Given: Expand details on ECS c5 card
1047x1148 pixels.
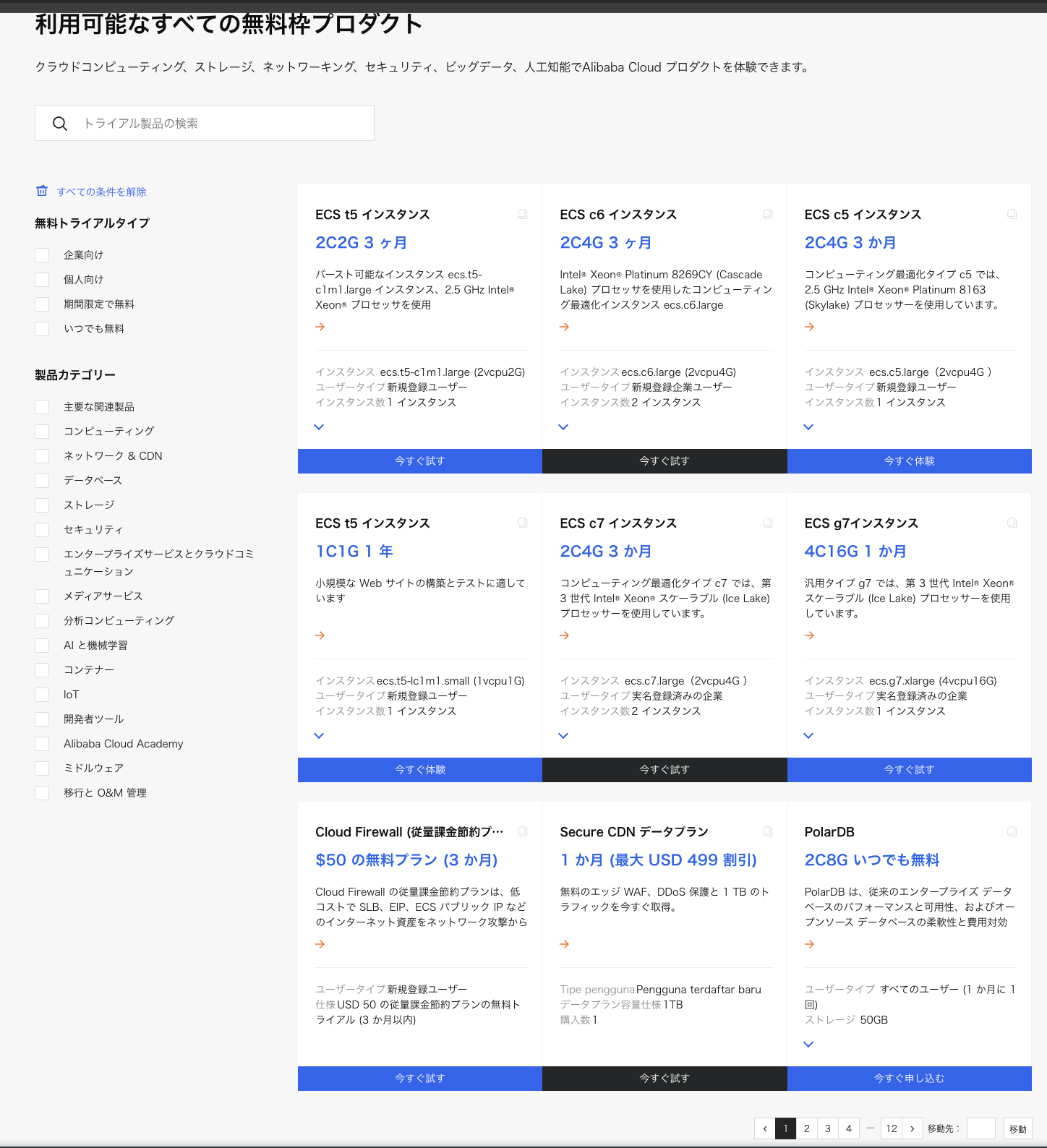Looking at the screenshot, I should [808, 427].
